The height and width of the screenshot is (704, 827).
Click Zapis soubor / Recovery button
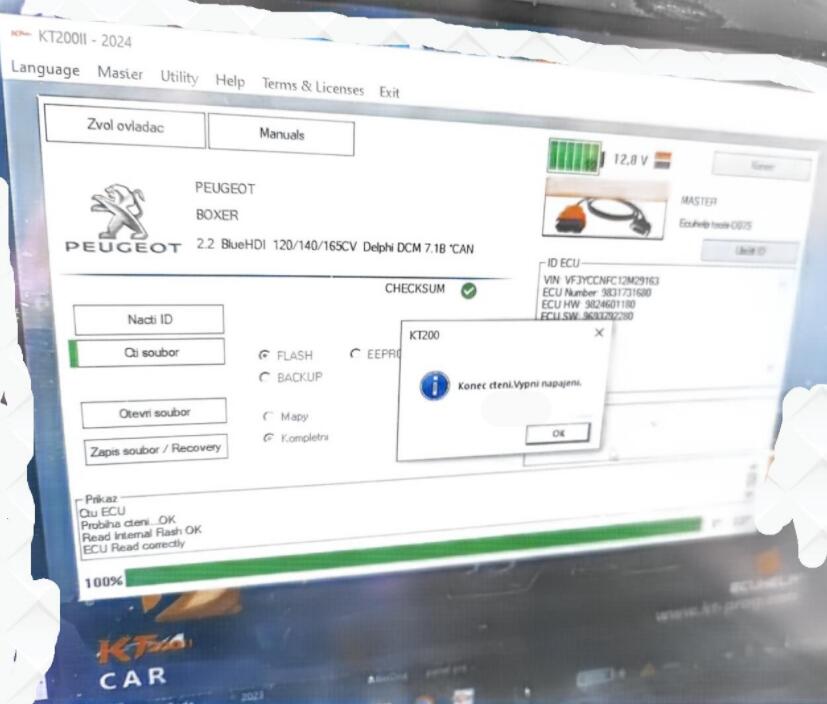click(156, 449)
